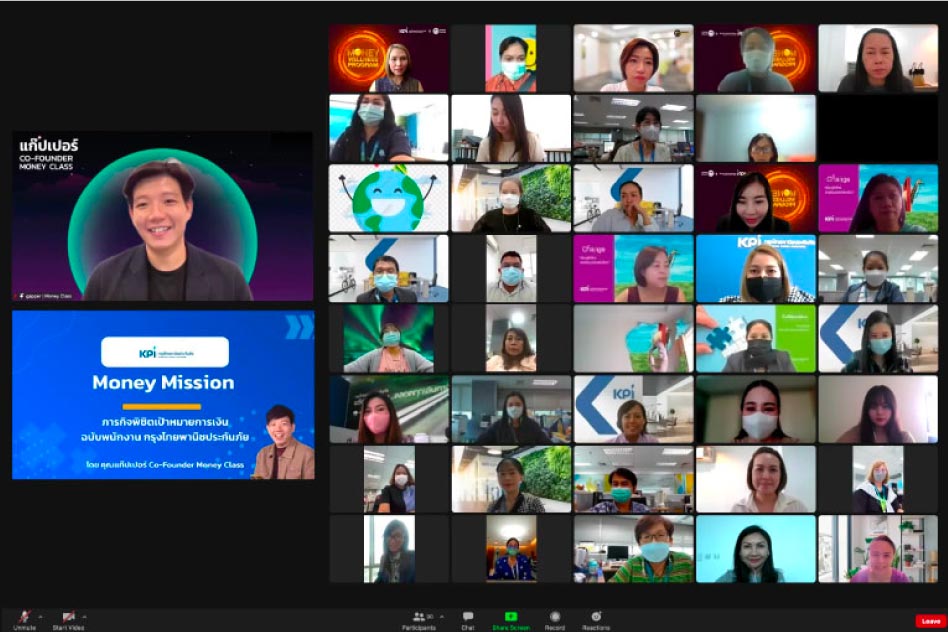Unmute the microphone
The height and width of the screenshot is (632, 948).
pyautogui.click(x=22, y=618)
